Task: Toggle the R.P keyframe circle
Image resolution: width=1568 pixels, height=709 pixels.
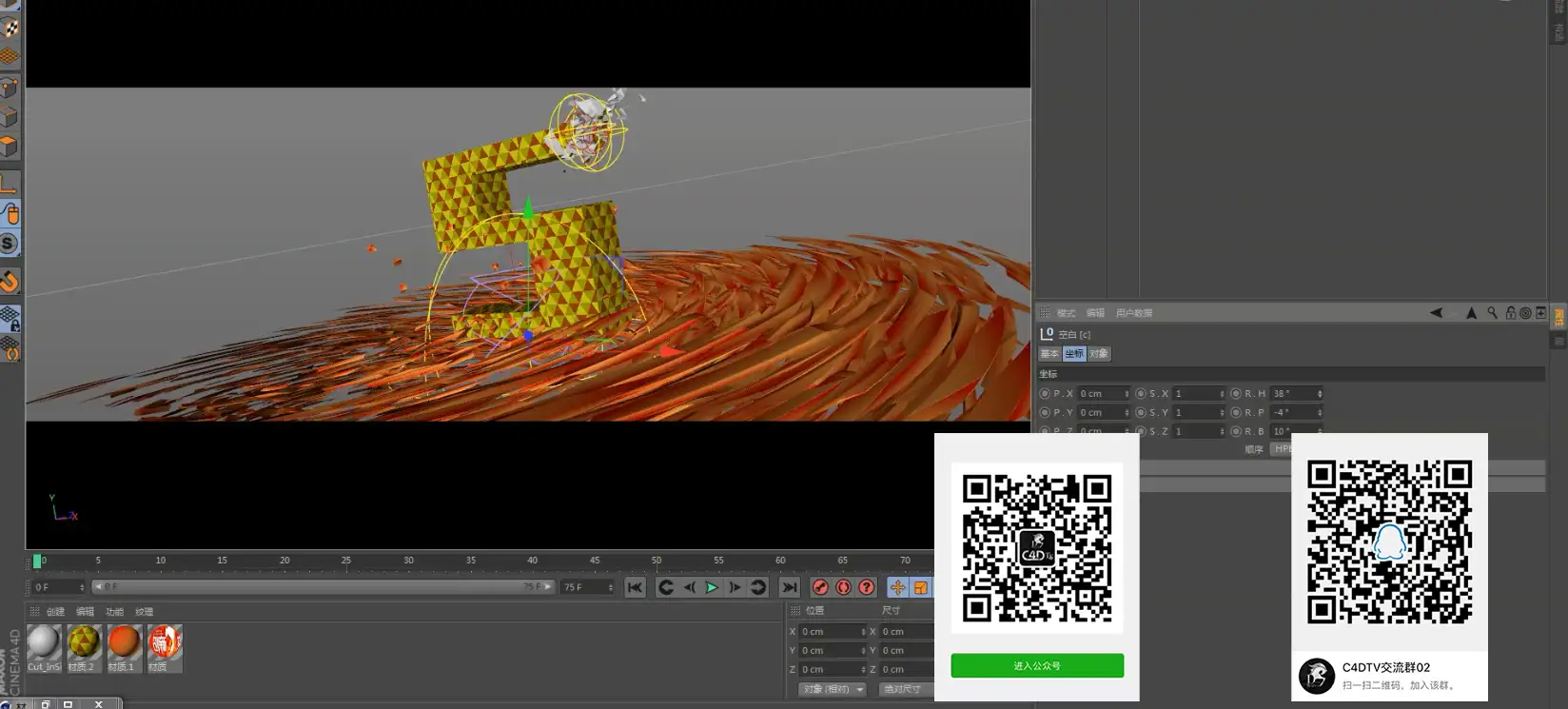Action: 1236,412
